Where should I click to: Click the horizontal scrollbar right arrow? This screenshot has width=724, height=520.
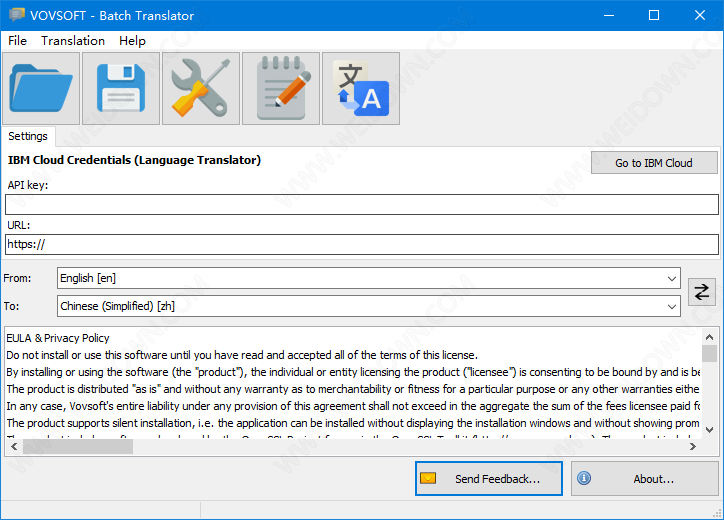pos(693,447)
